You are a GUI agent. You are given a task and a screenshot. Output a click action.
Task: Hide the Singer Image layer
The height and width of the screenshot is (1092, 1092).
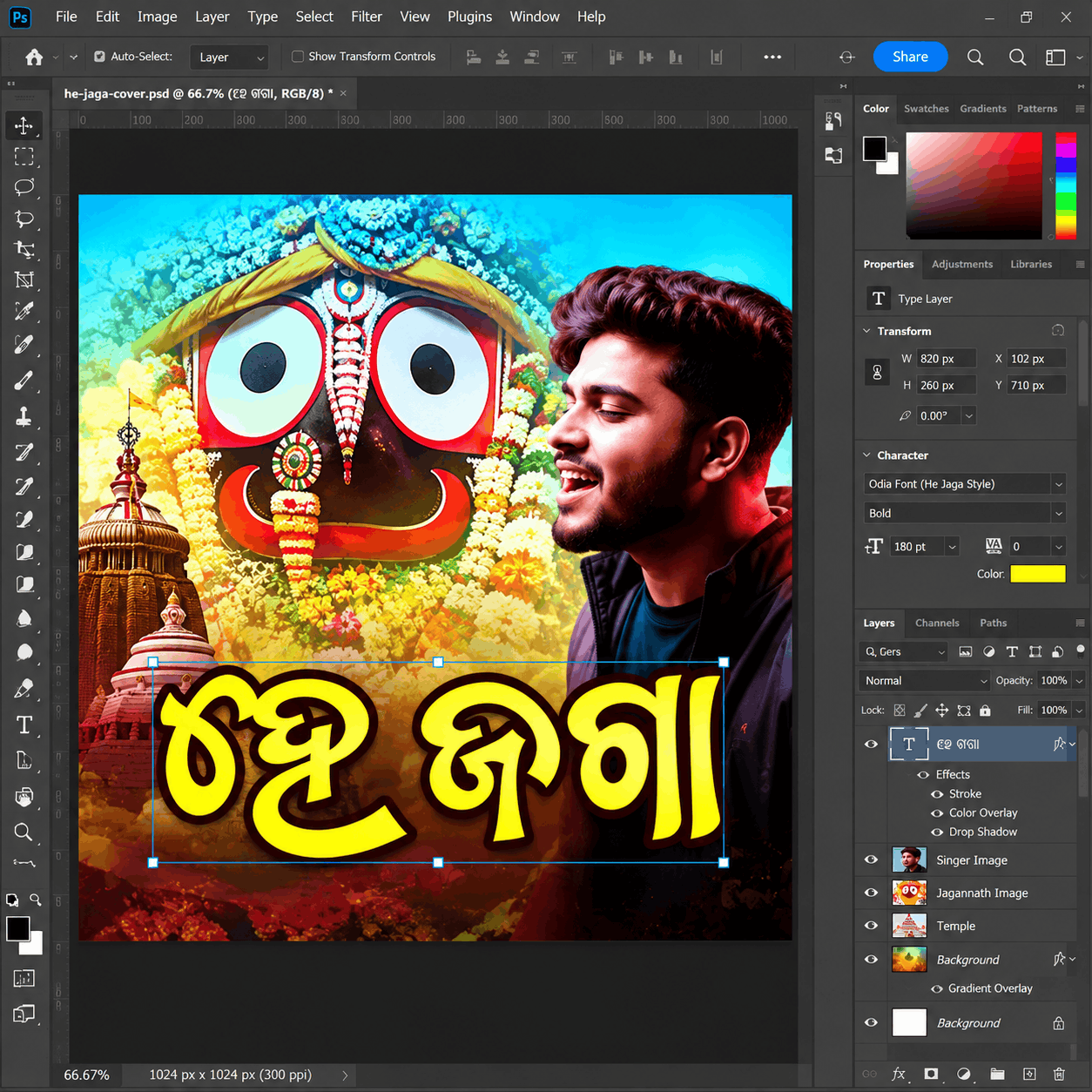click(871, 859)
